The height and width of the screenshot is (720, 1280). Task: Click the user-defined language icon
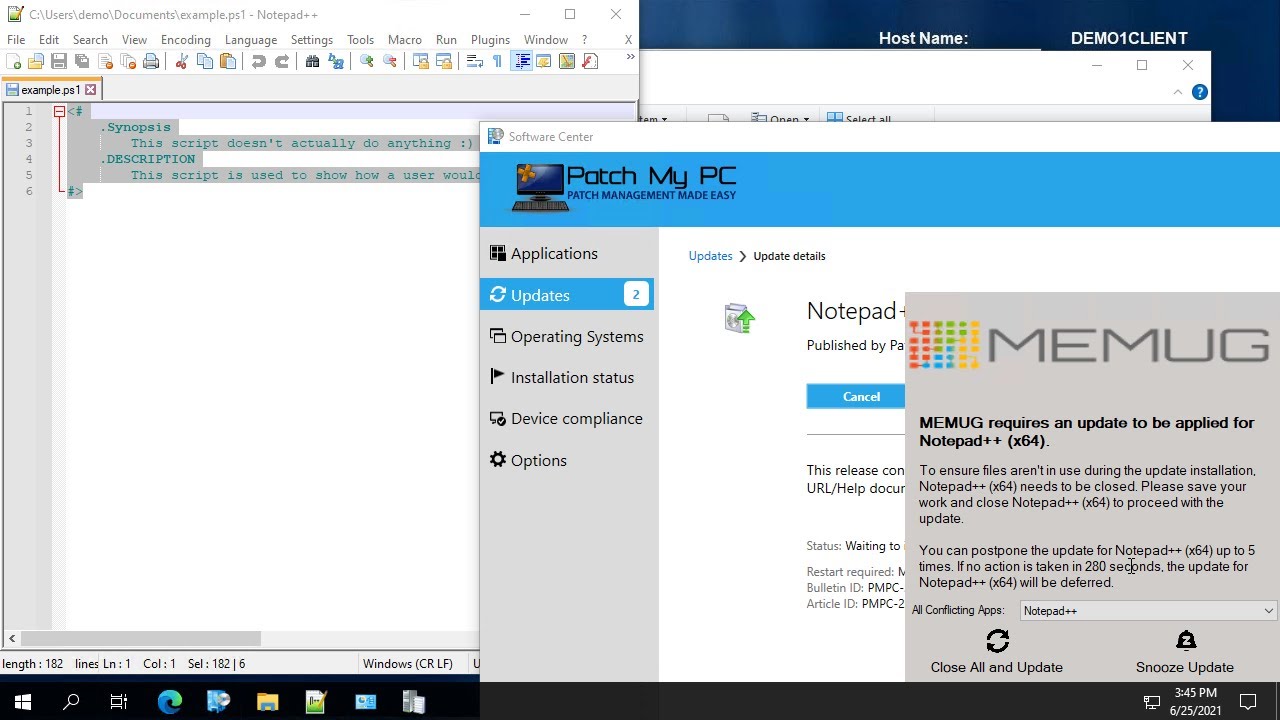click(544, 62)
